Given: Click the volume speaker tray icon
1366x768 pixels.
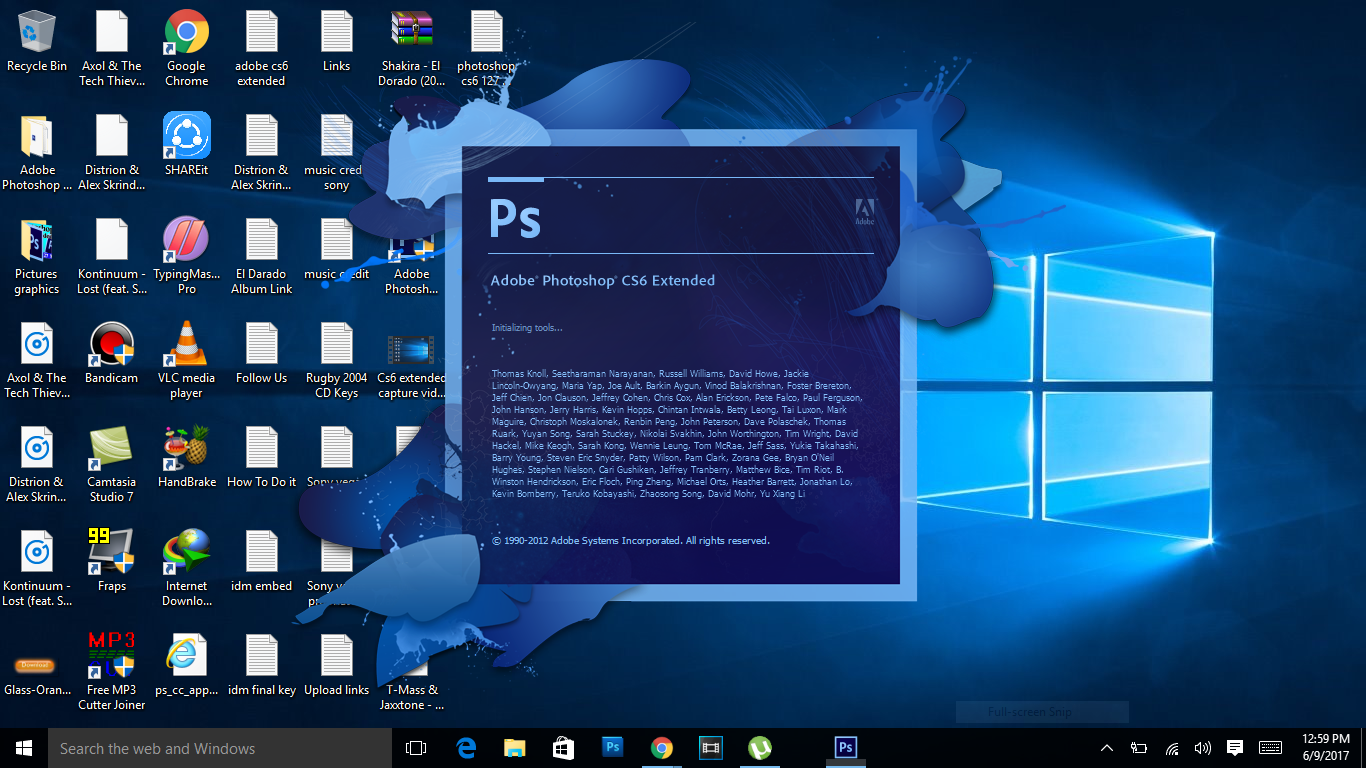Looking at the screenshot, I should (1203, 748).
